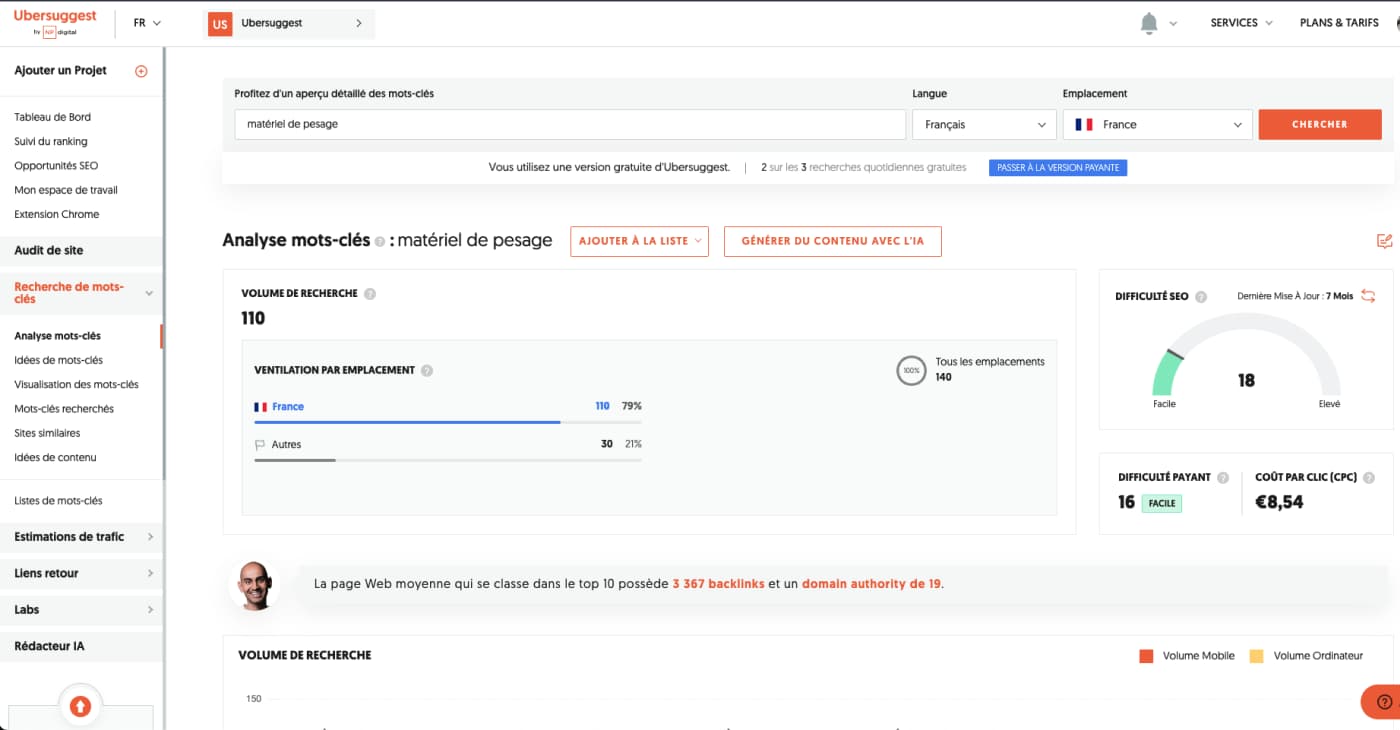This screenshot has width=1400, height=730.
Task: Click Difficulté SEO help icon
Action: pos(1201,297)
